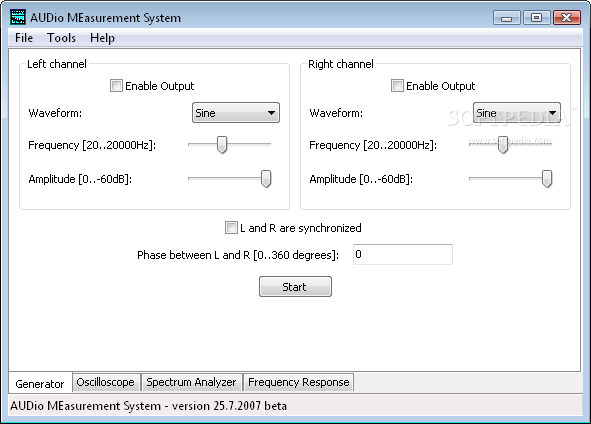Click the Right channel Frequency slider thumb
Image resolution: width=591 pixels, height=424 pixels.
pyautogui.click(x=503, y=145)
